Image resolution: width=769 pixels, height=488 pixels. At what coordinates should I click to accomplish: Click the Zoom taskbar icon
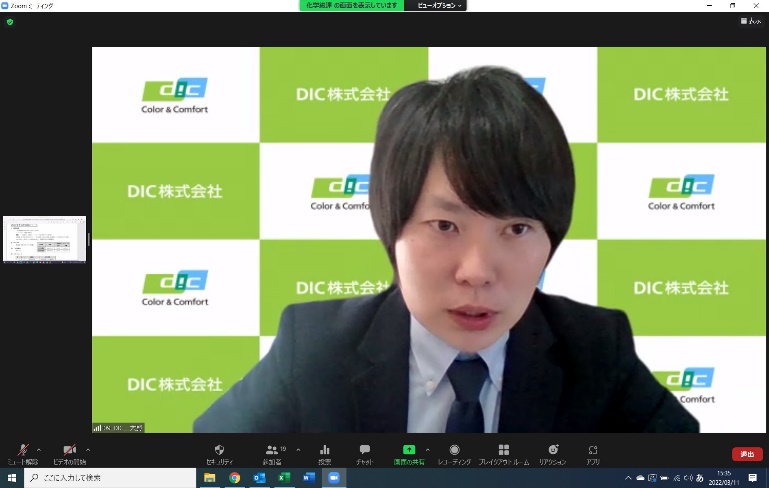click(334, 478)
